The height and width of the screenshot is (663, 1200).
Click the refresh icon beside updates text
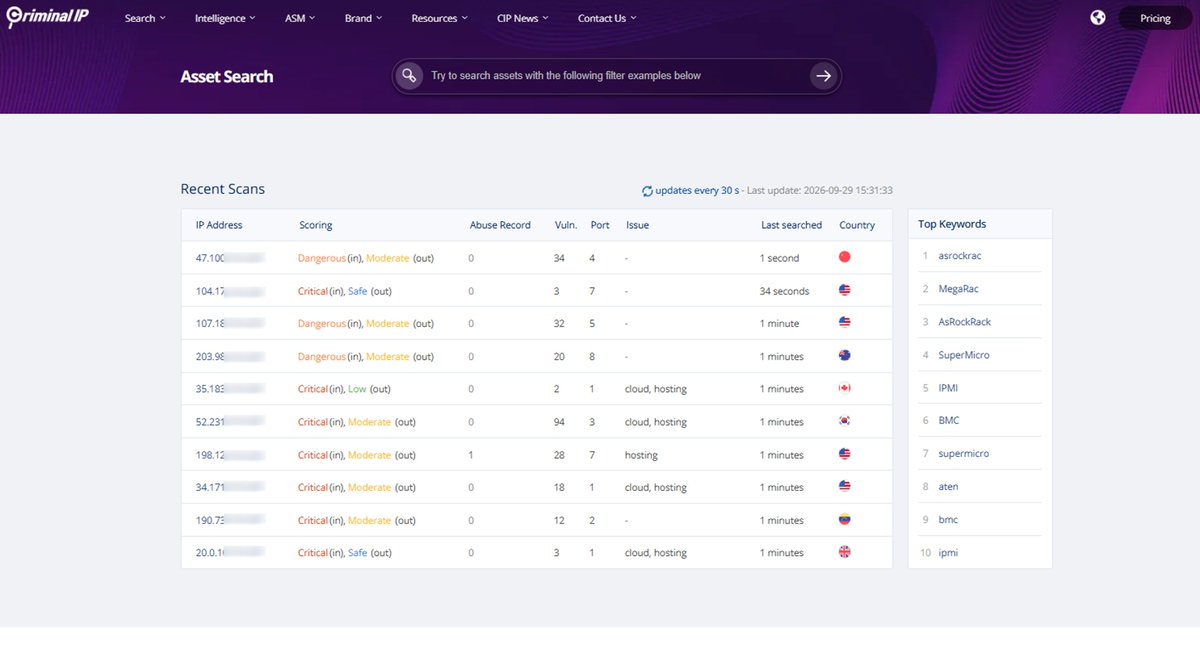(647, 190)
